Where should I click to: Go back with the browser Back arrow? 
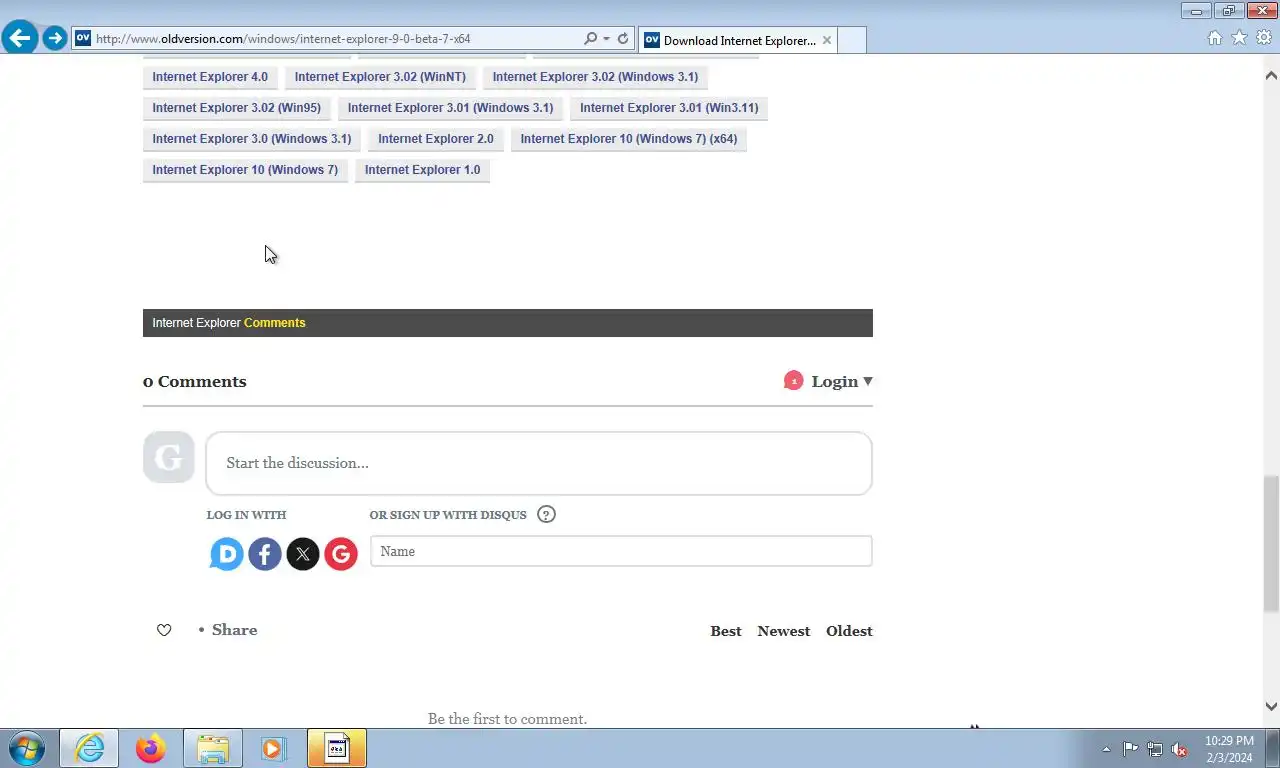(x=20, y=39)
